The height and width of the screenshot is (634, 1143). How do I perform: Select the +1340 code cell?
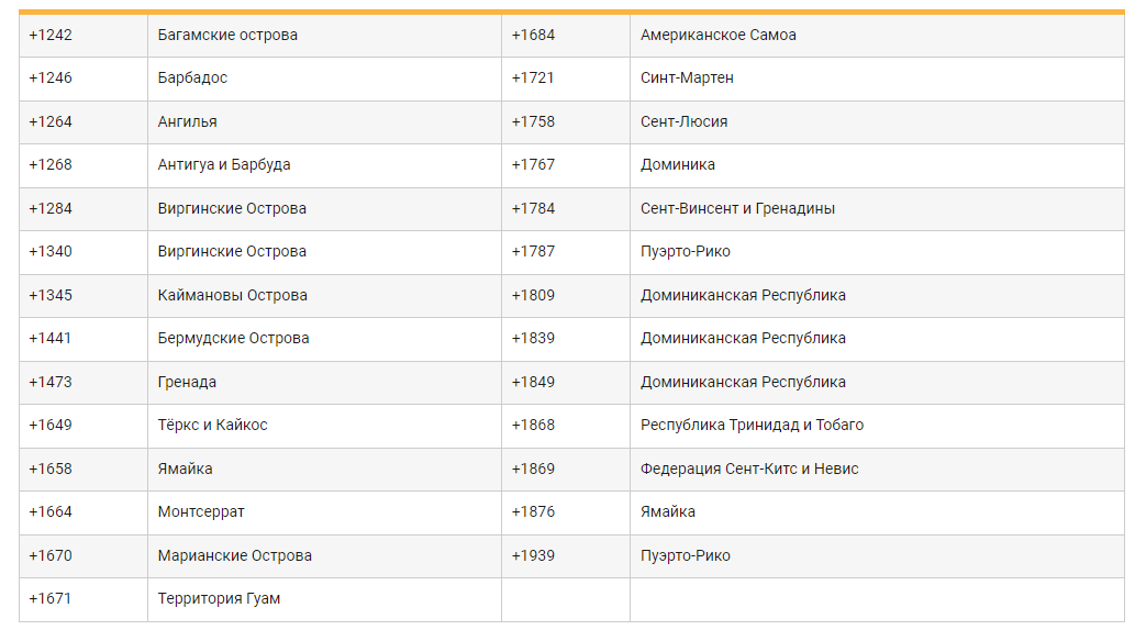[x=51, y=252]
